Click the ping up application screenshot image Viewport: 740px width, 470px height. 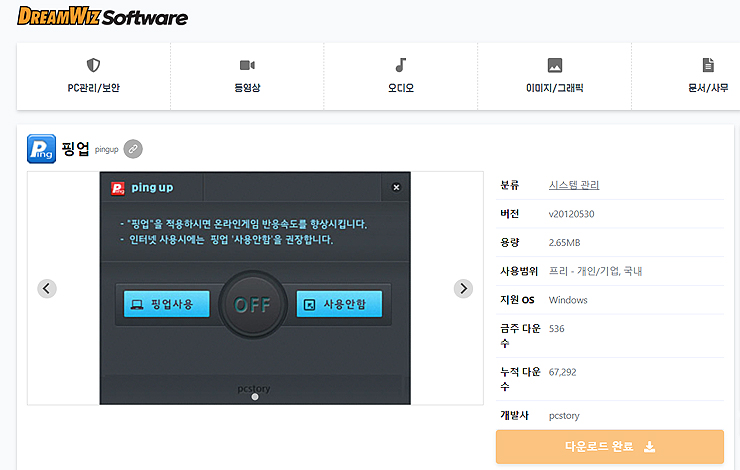(x=255, y=288)
